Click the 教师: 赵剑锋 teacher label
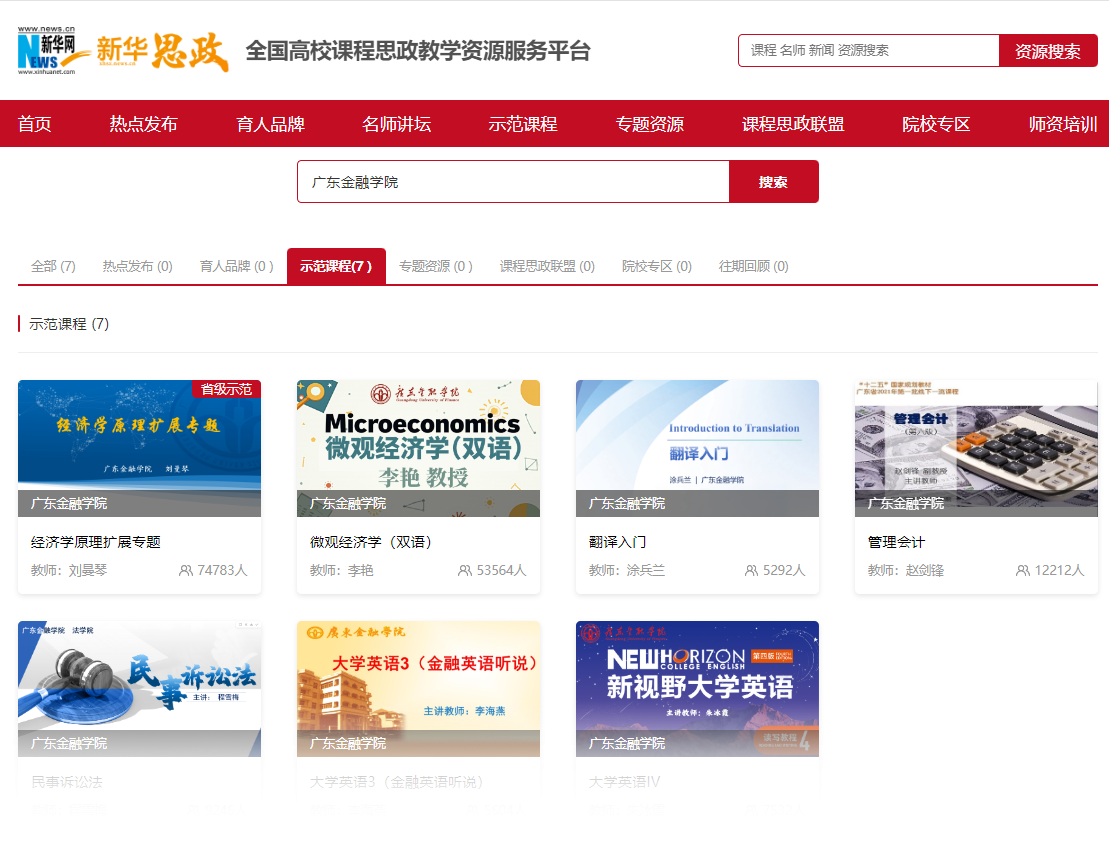This screenshot has width=1110, height=857. pos(905,570)
